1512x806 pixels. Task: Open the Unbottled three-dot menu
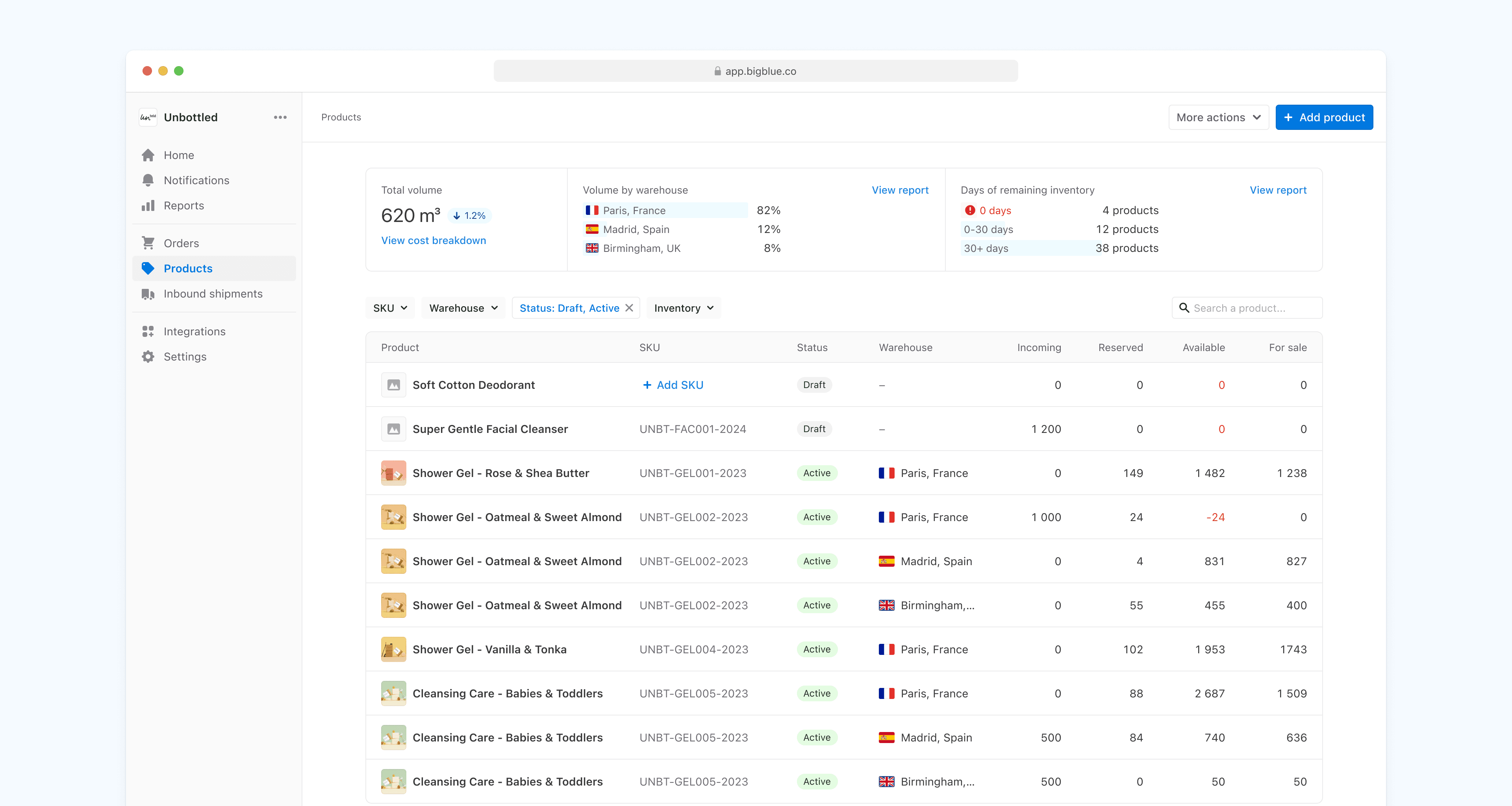280,117
